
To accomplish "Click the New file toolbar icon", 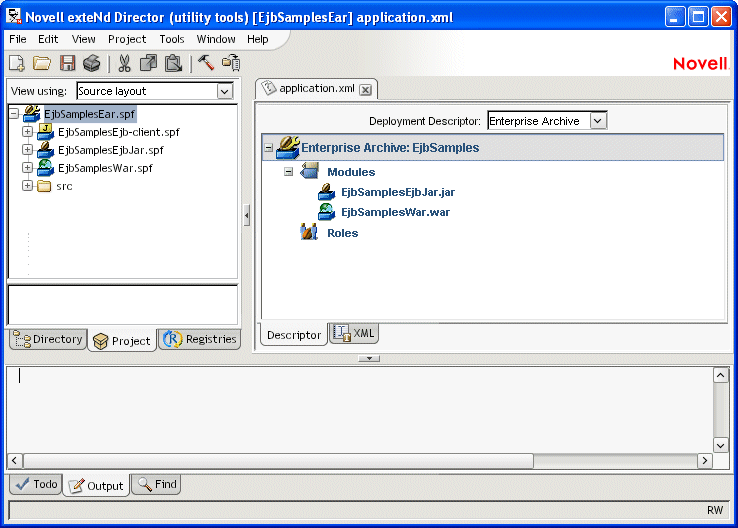I will 17,63.
